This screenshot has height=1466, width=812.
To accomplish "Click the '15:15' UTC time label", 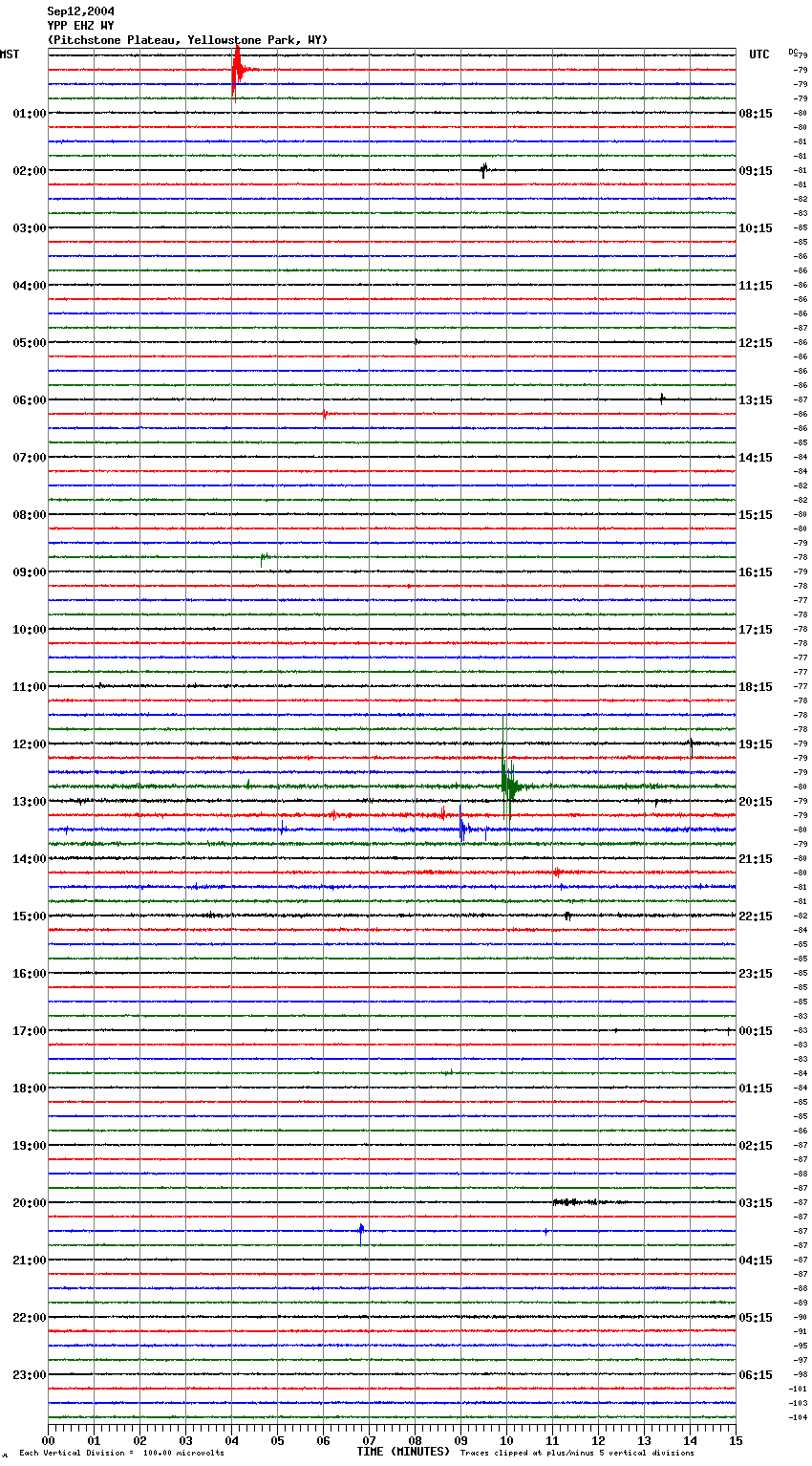I will coord(756,515).
